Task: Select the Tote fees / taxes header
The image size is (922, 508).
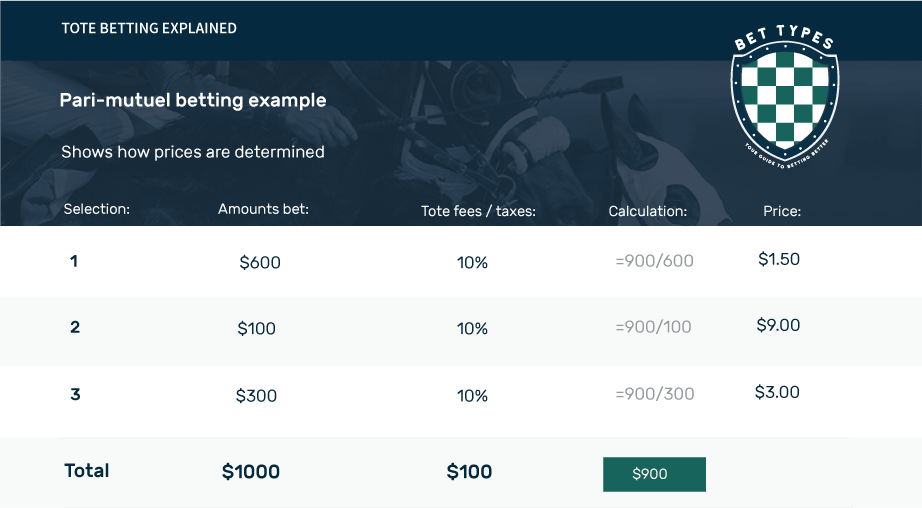Action: point(478,211)
